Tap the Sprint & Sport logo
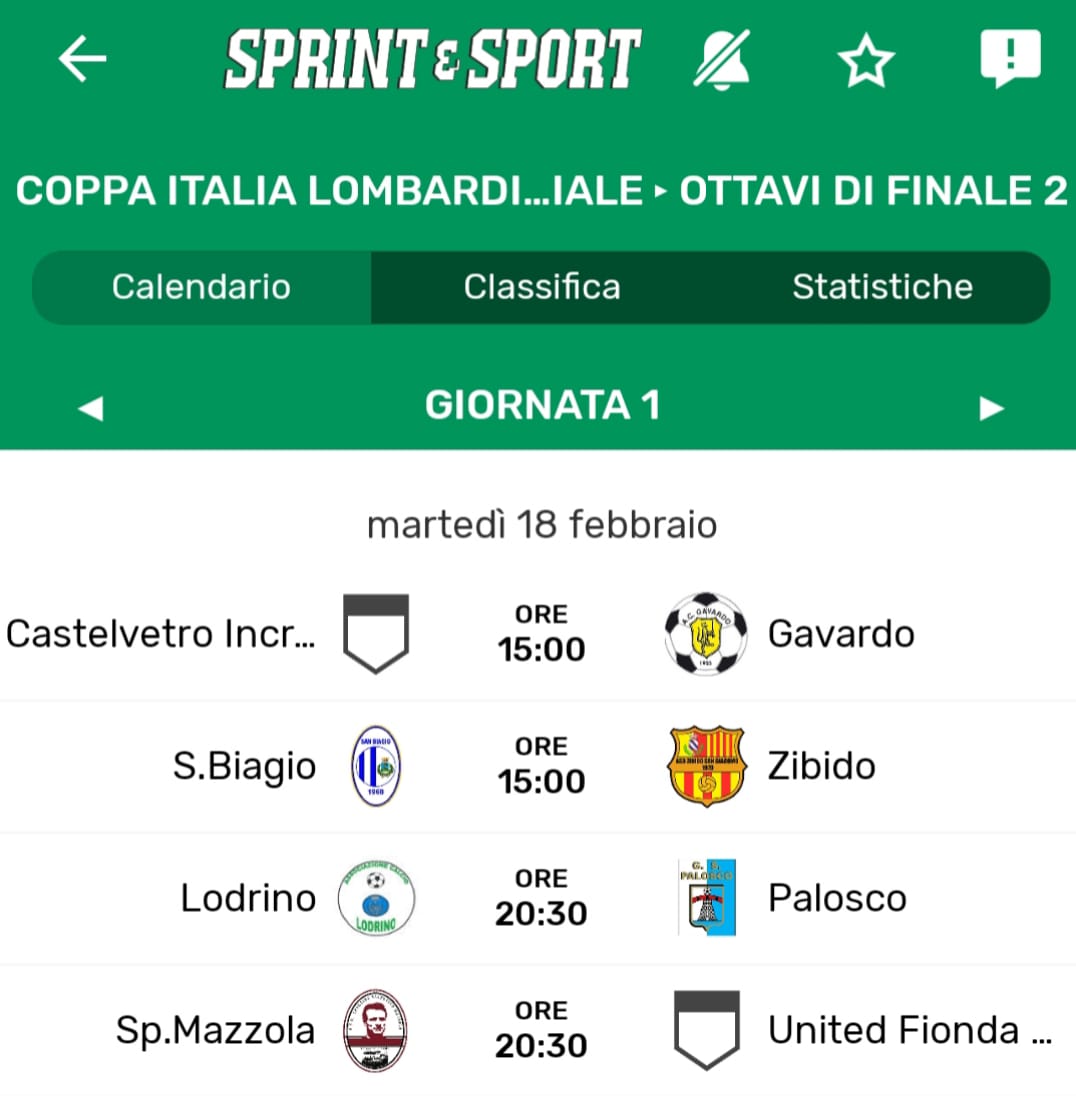This screenshot has height=1096, width=1076. pos(432,60)
